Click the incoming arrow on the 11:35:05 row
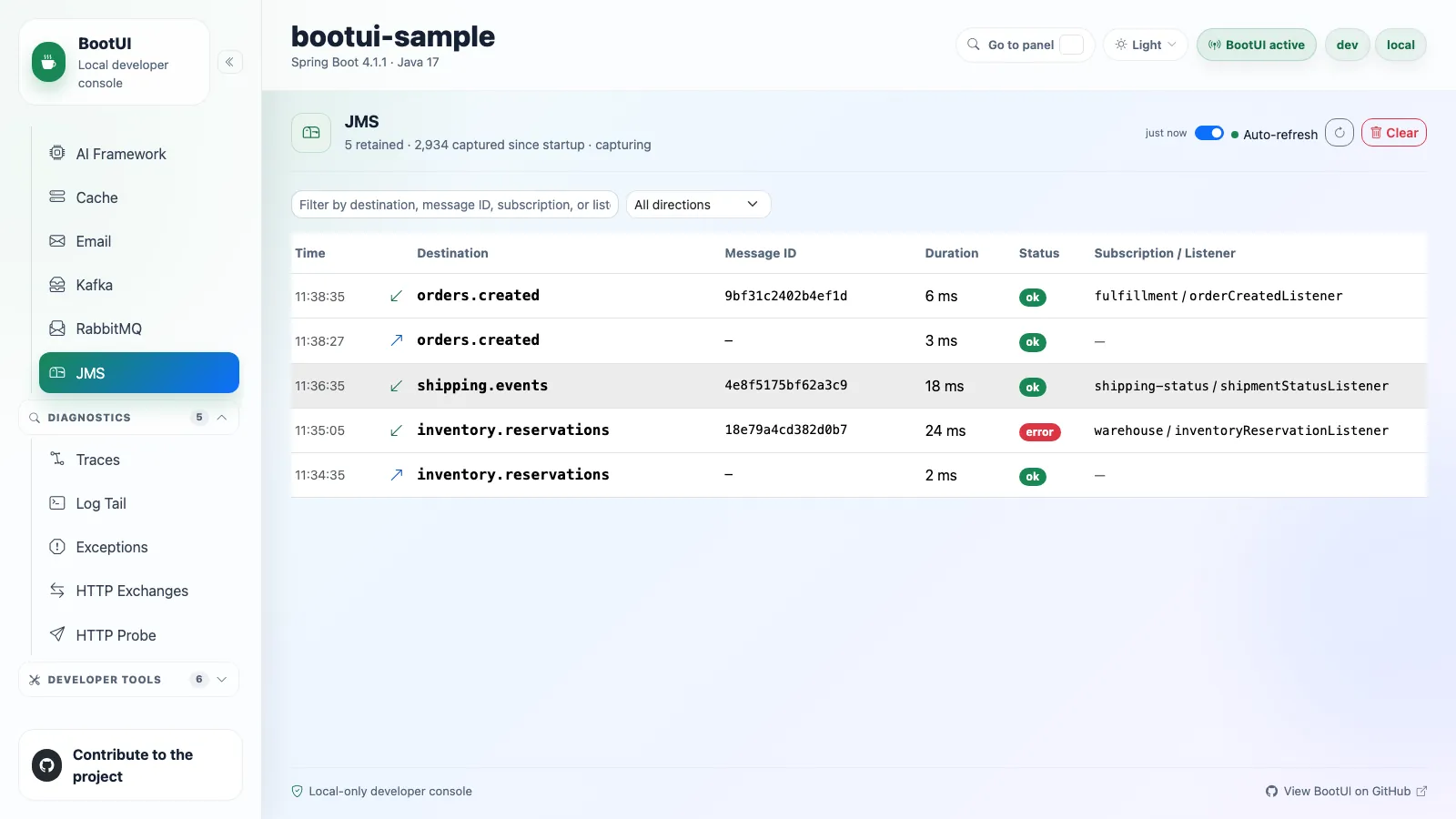The height and width of the screenshot is (819, 1456). pos(396,430)
